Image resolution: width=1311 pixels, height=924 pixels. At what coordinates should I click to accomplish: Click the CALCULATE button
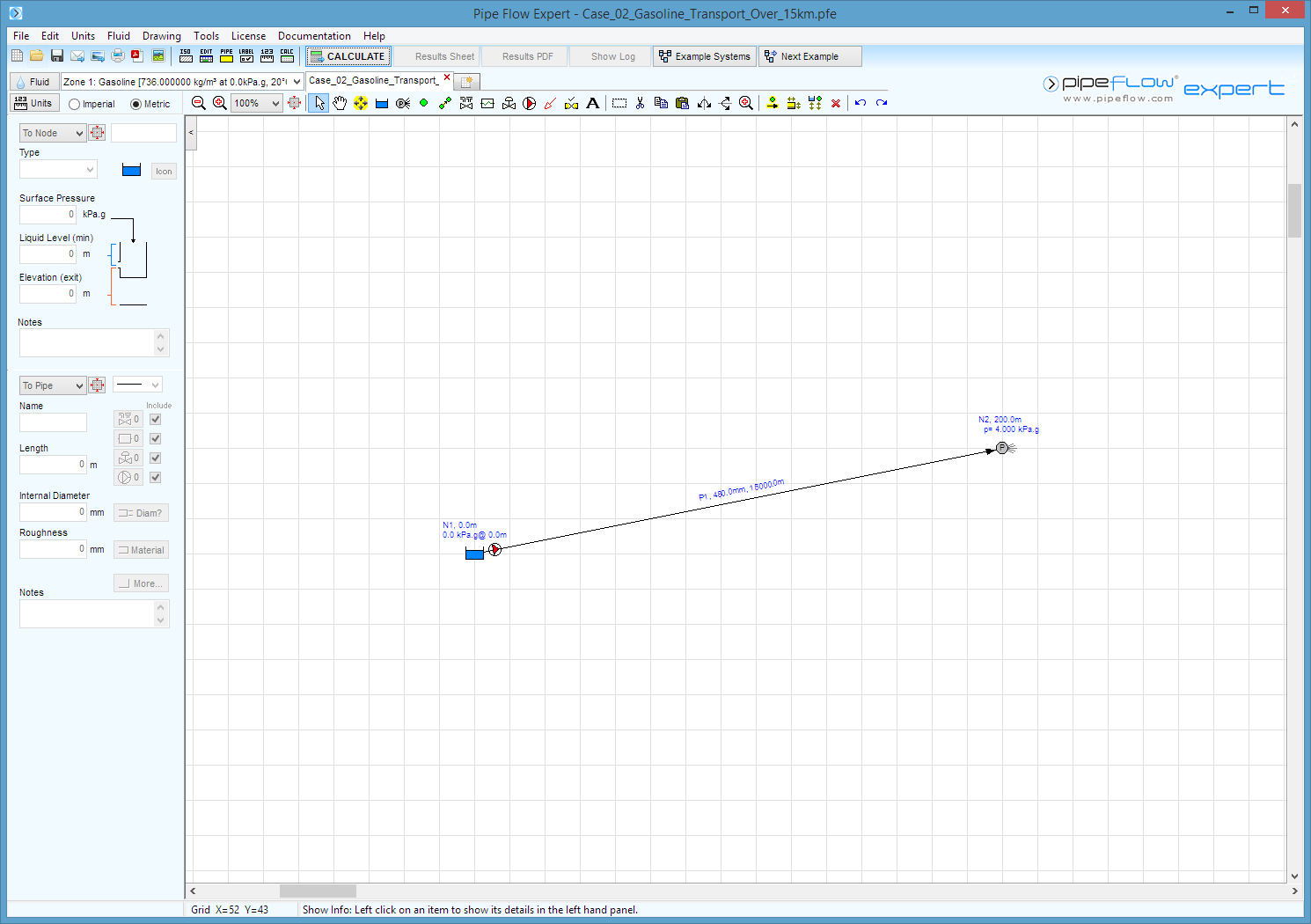click(x=348, y=56)
